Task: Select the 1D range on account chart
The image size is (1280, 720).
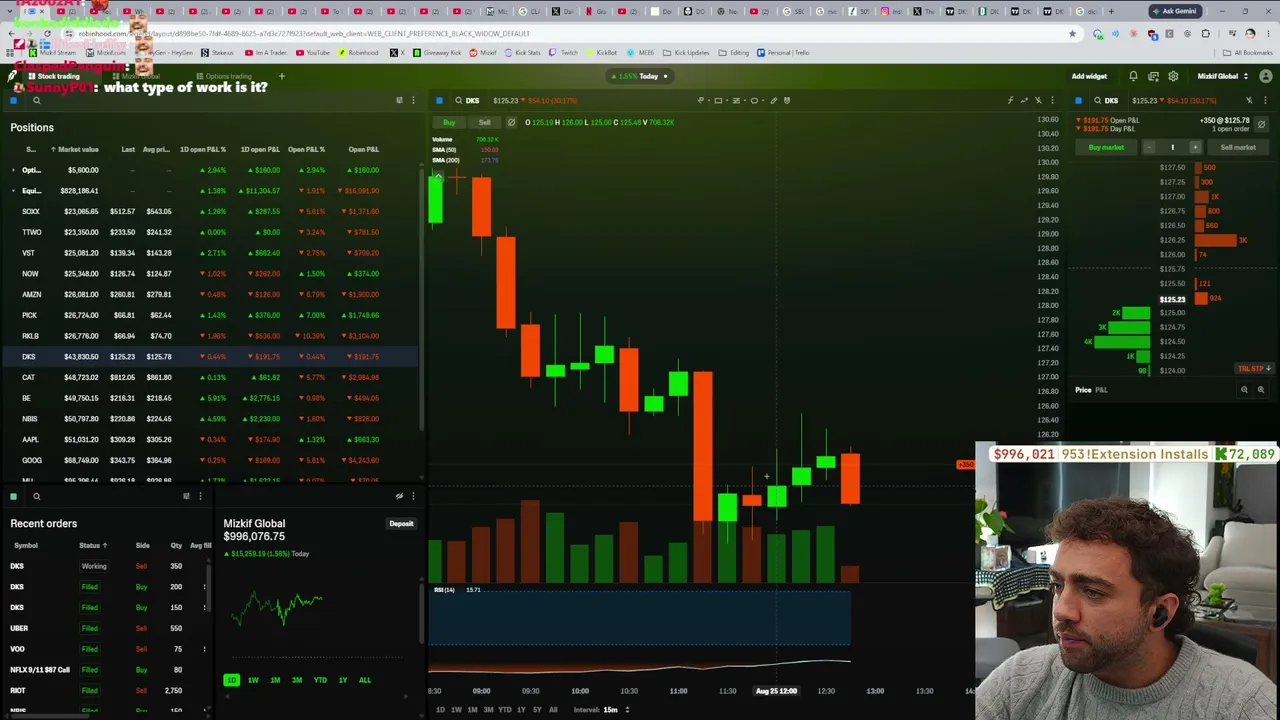Action: (231, 680)
